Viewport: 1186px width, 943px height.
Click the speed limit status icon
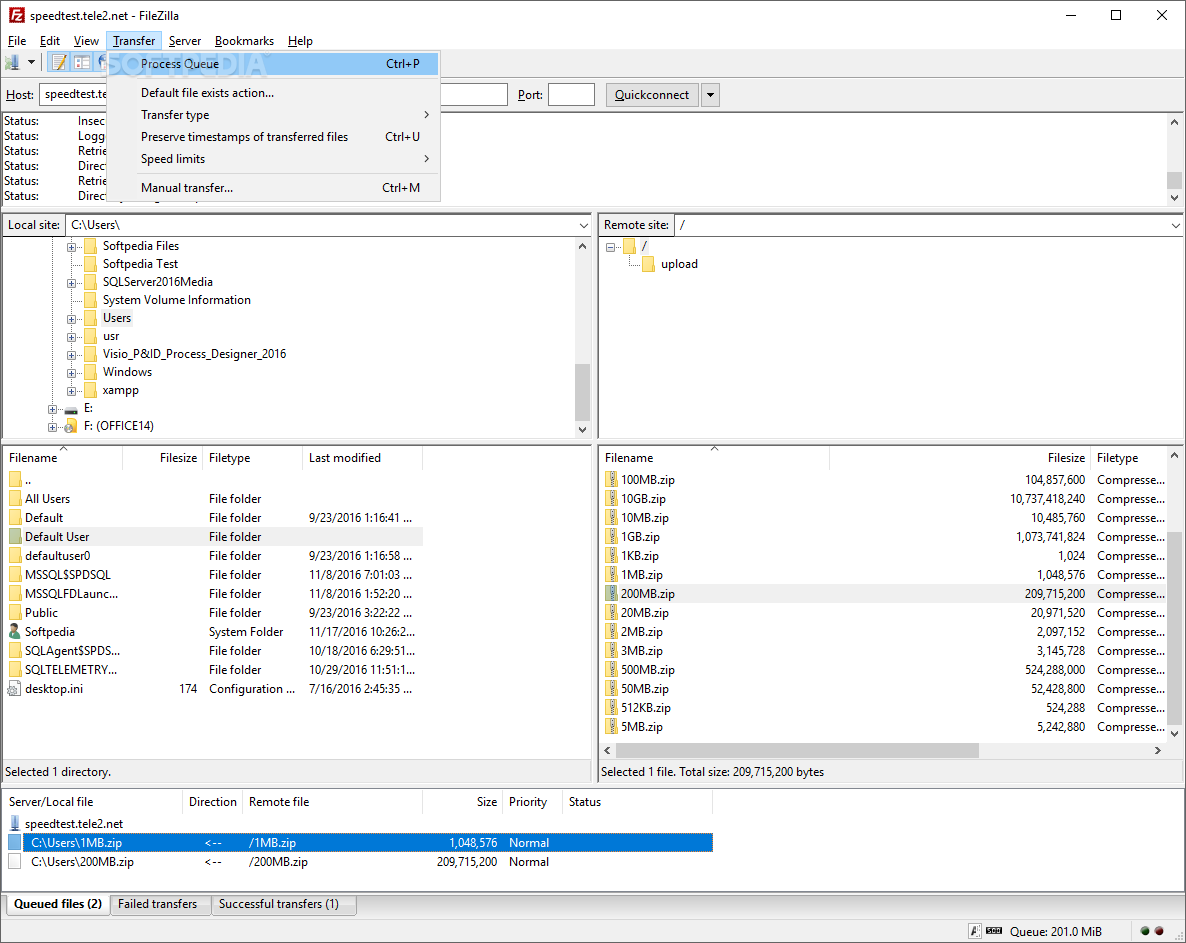pos(994,931)
